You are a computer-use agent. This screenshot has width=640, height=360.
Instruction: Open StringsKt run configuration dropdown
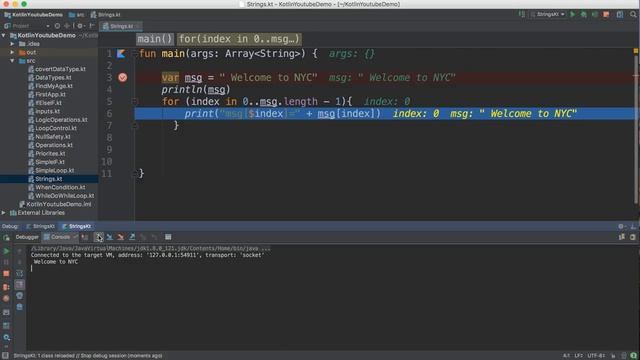click(x=548, y=14)
